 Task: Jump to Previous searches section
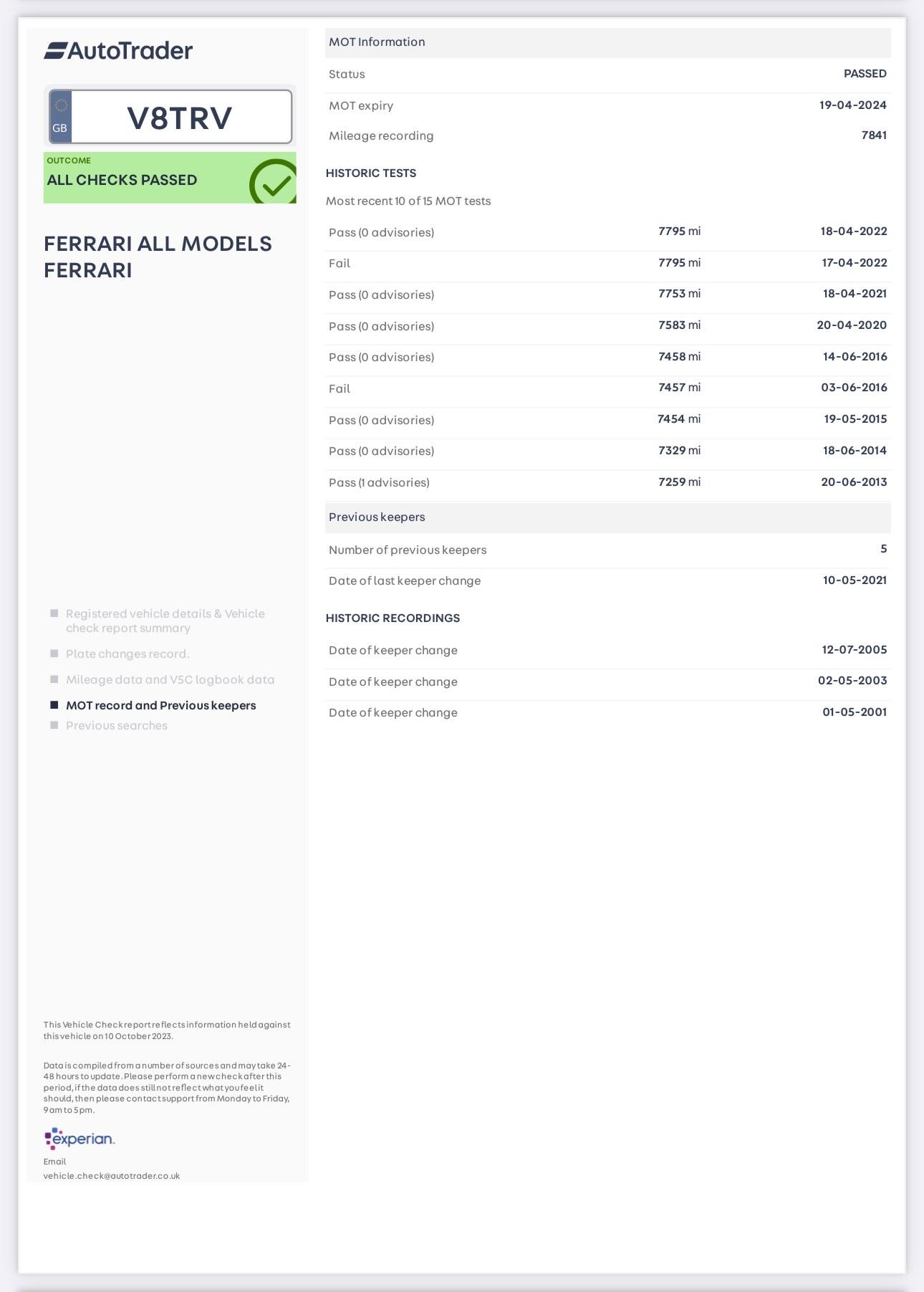pyautogui.click(x=117, y=725)
